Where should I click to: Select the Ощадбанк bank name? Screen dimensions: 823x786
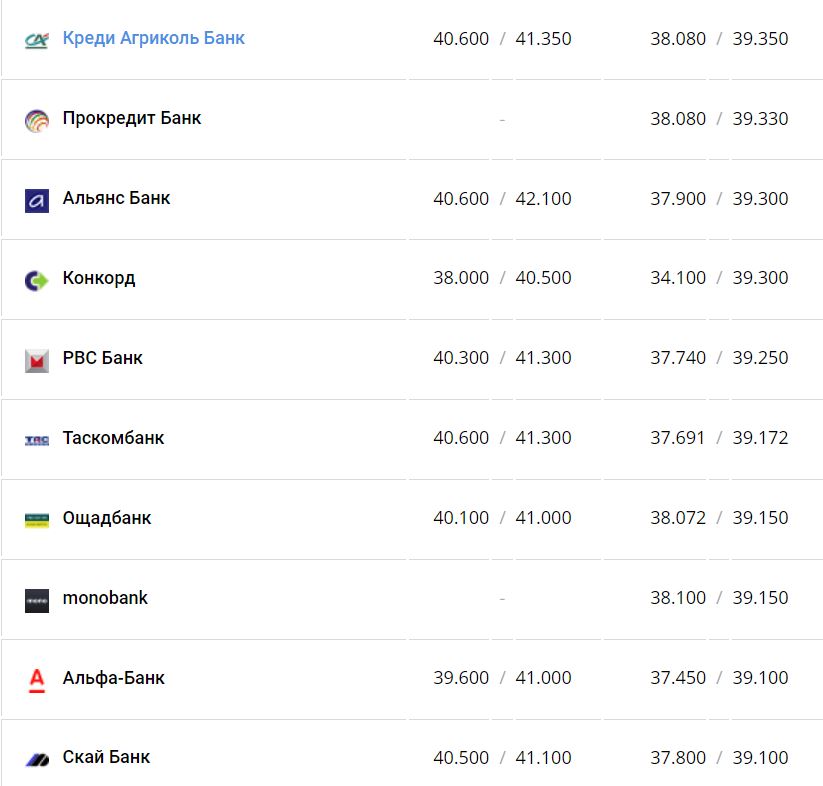pos(107,518)
